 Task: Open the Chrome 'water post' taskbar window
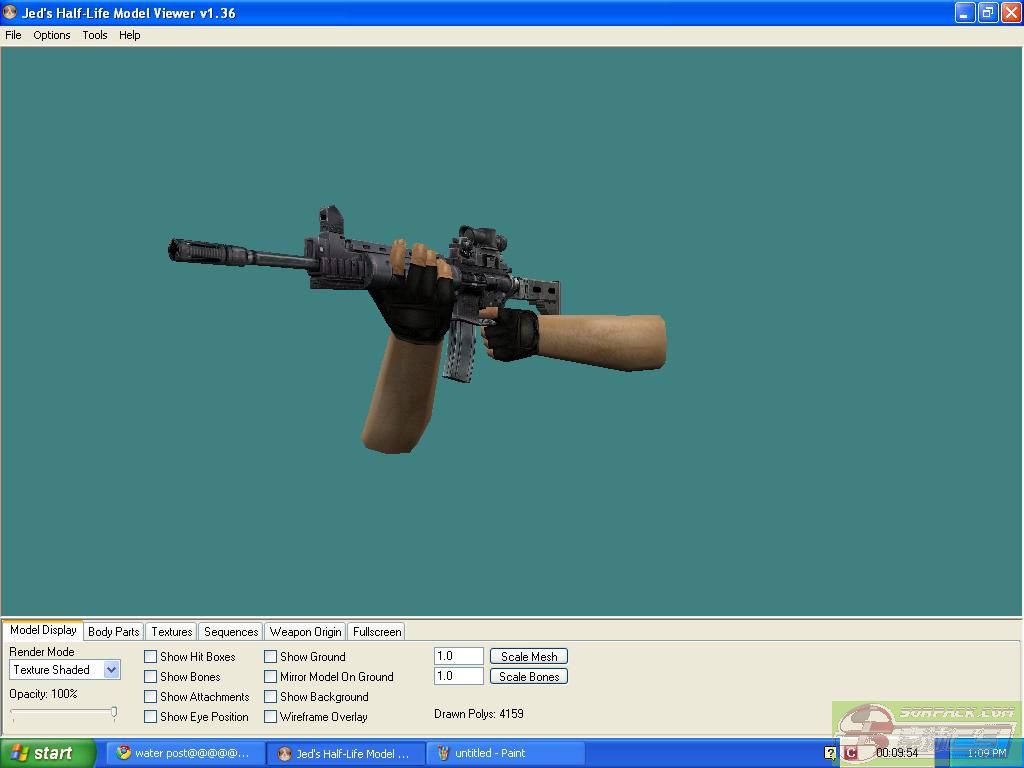(x=185, y=753)
